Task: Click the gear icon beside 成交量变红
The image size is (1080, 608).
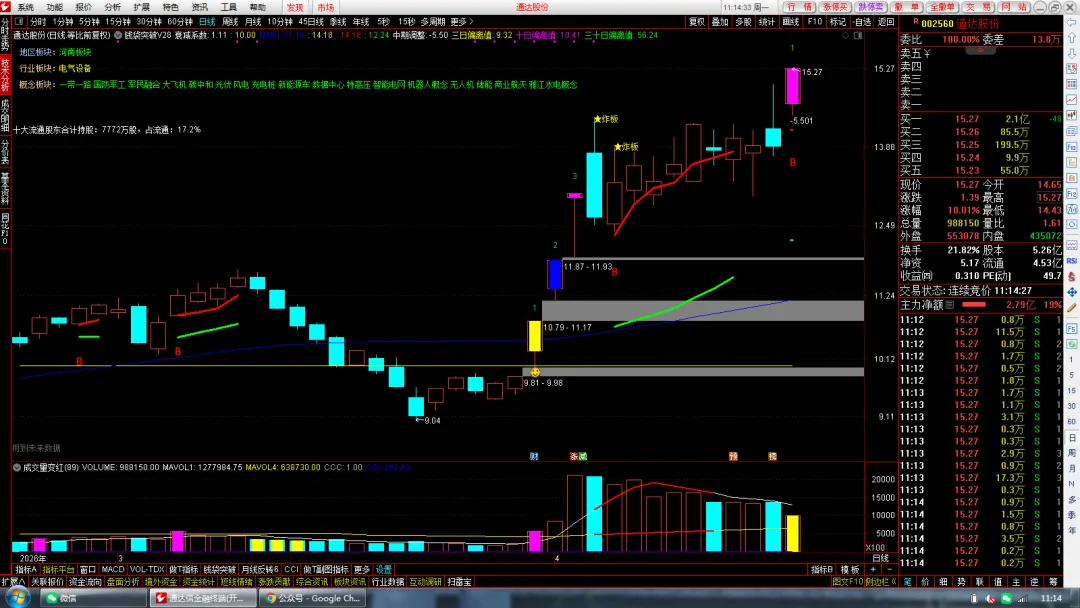Action: tap(17, 468)
